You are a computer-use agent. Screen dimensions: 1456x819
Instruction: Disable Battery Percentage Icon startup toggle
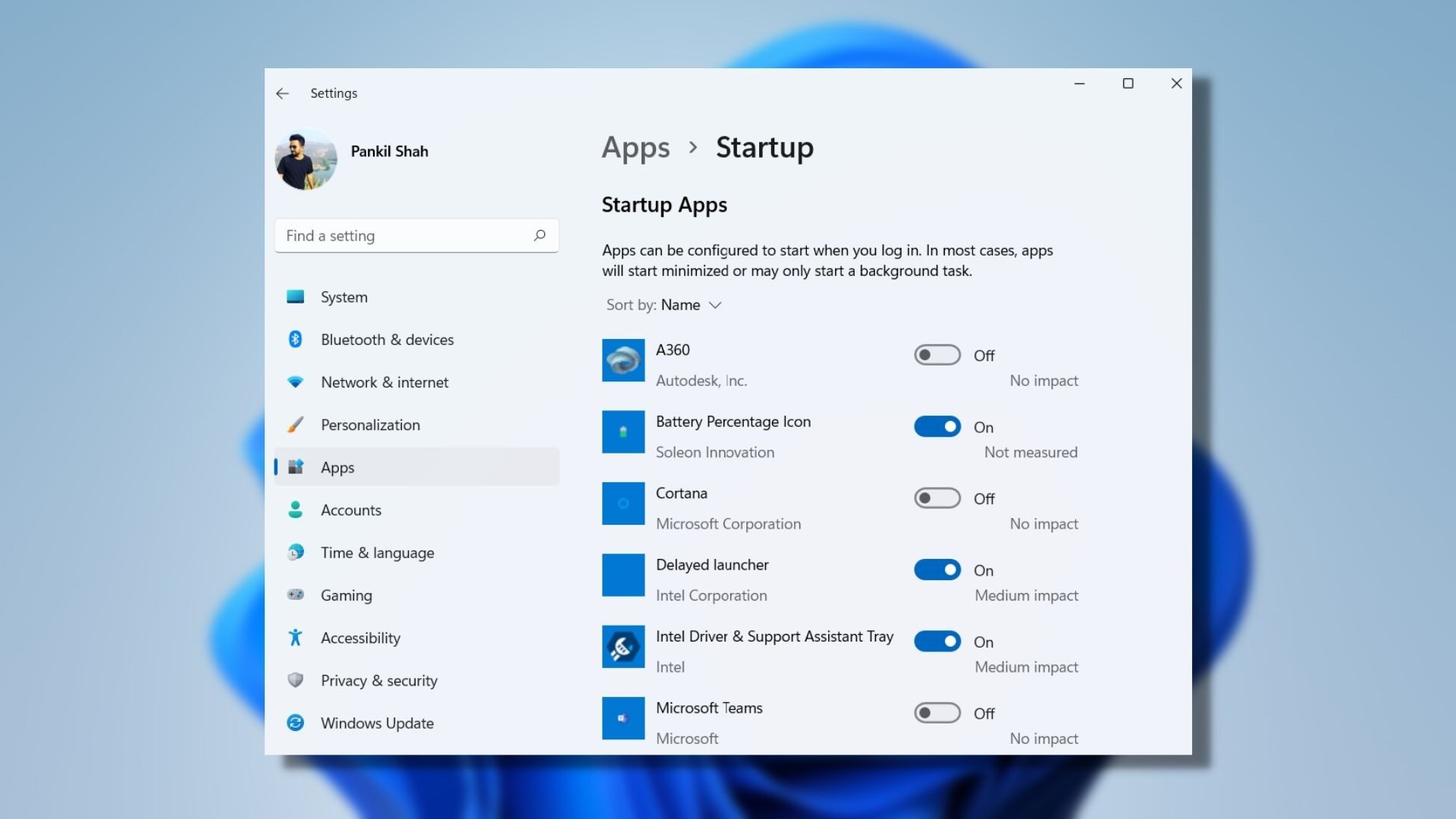point(937,426)
